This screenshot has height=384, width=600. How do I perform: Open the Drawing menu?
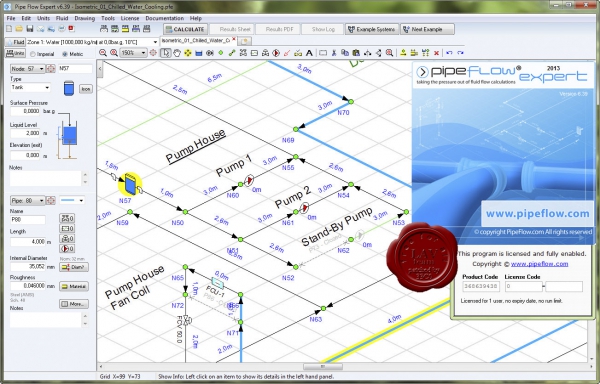point(85,18)
